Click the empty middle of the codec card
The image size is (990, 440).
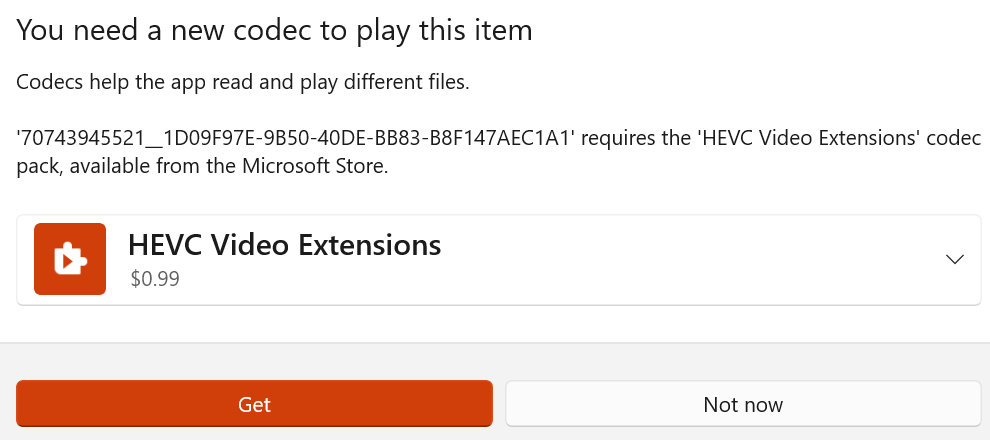[x=650, y=260]
